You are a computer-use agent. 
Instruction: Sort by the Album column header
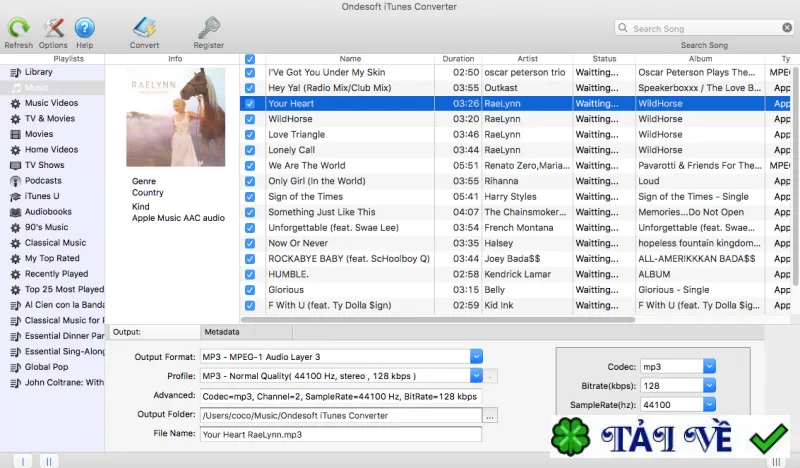(700, 59)
